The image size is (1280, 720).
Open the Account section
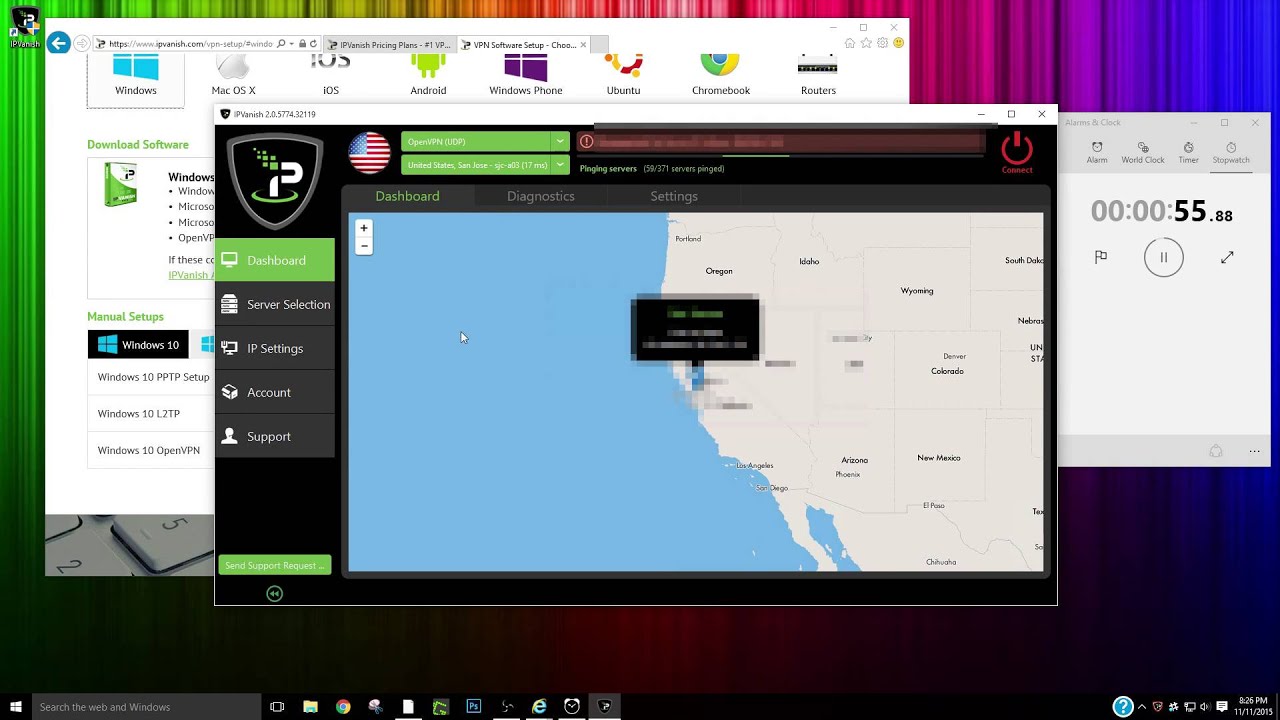click(x=275, y=392)
